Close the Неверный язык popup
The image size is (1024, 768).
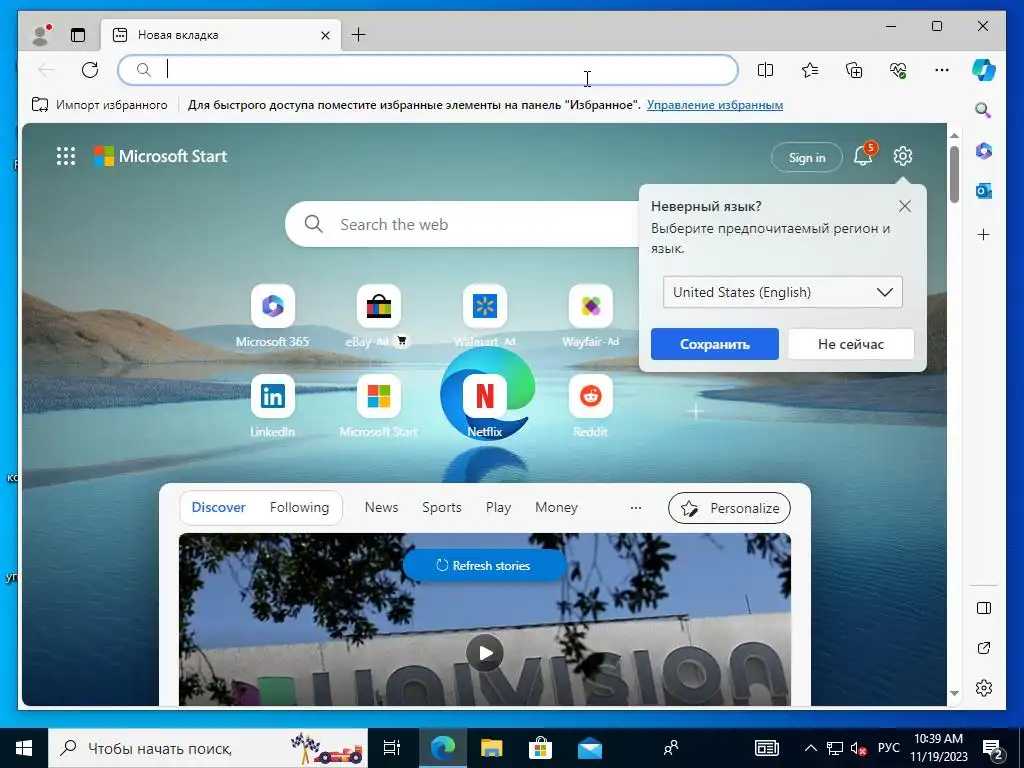coord(904,206)
